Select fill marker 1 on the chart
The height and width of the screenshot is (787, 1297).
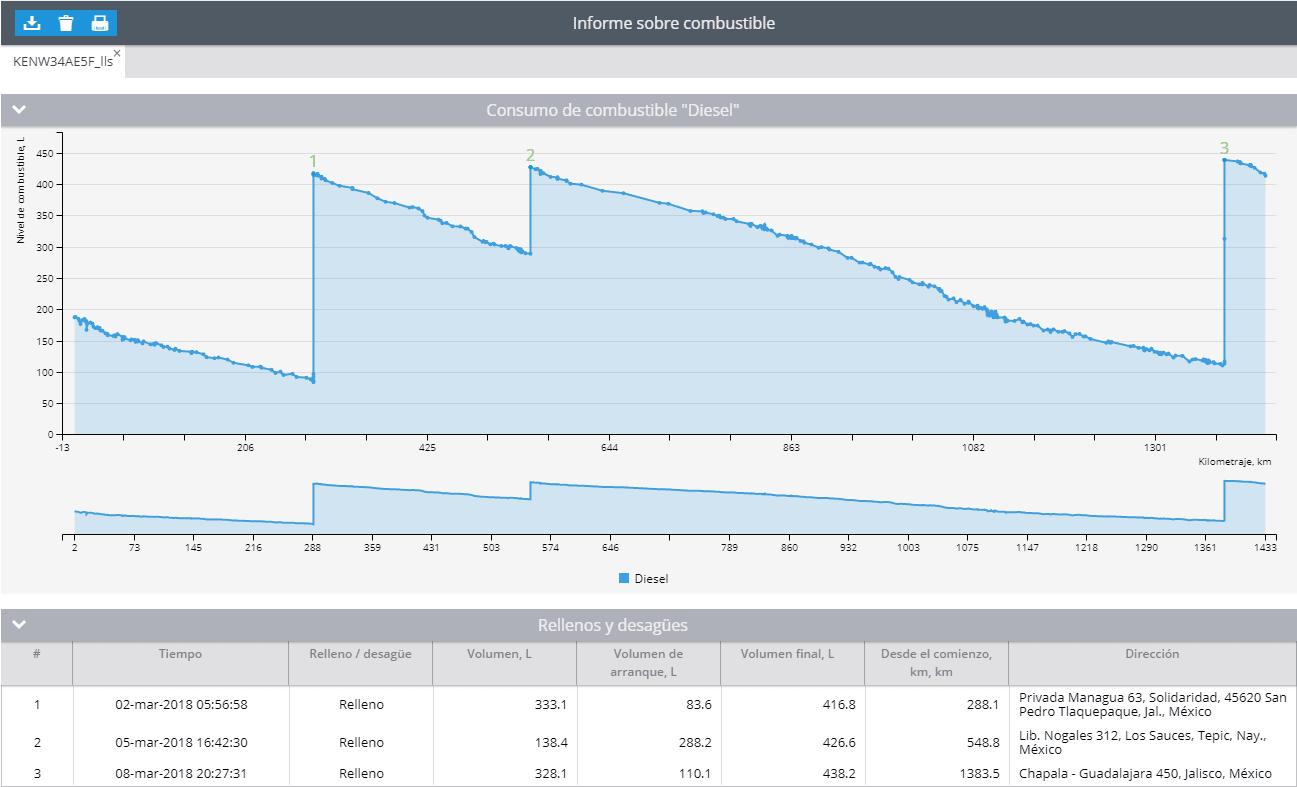coord(313,159)
